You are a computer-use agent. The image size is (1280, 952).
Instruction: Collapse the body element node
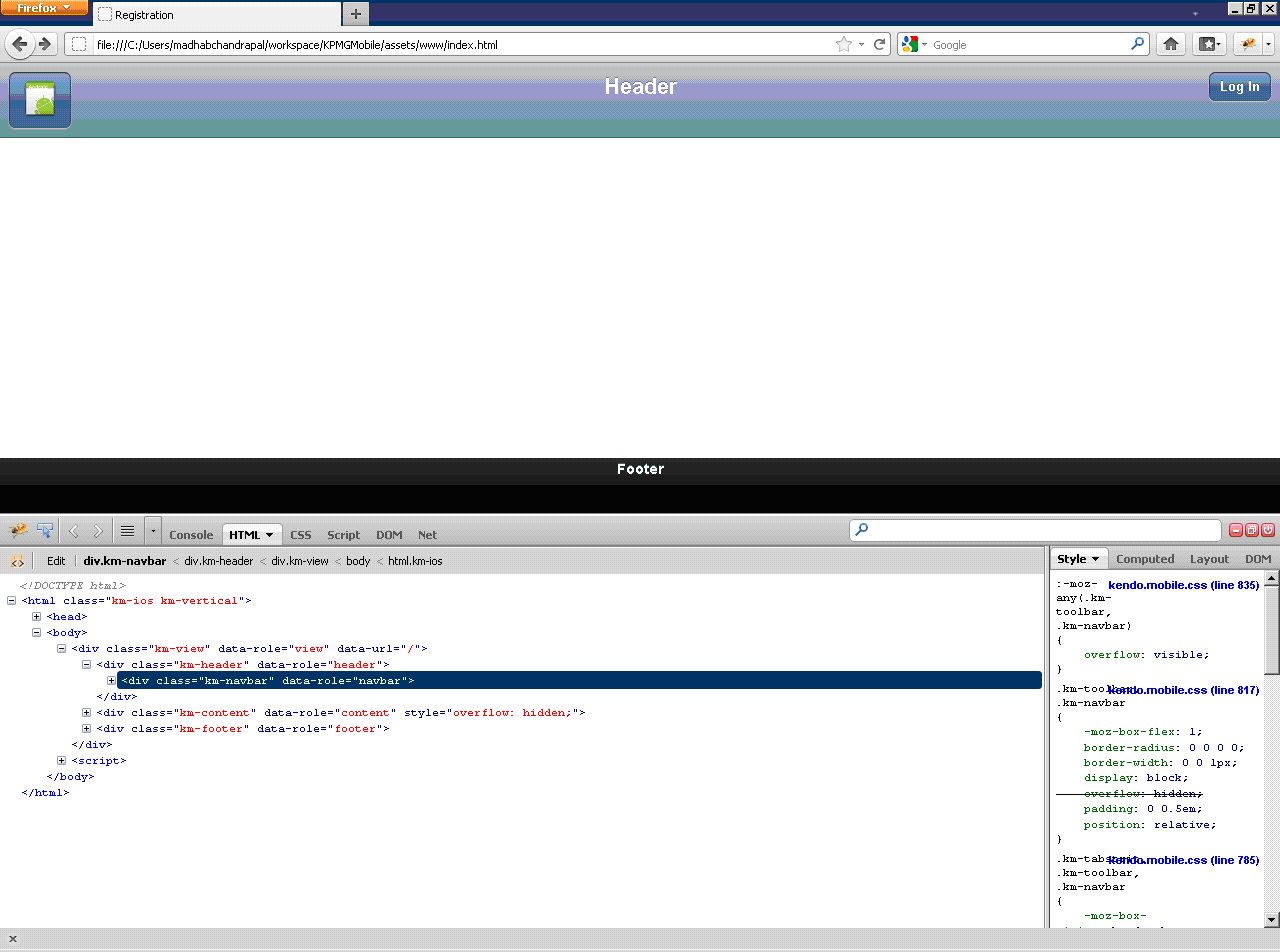click(x=37, y=633)
